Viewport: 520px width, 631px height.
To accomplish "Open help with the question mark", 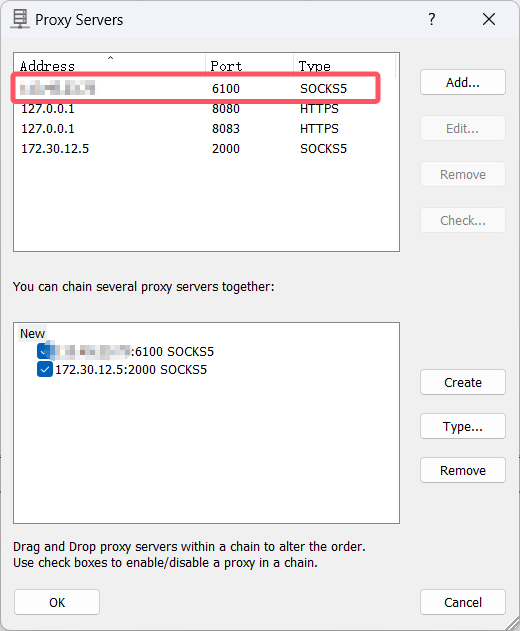I will click(x=431, y=19).
